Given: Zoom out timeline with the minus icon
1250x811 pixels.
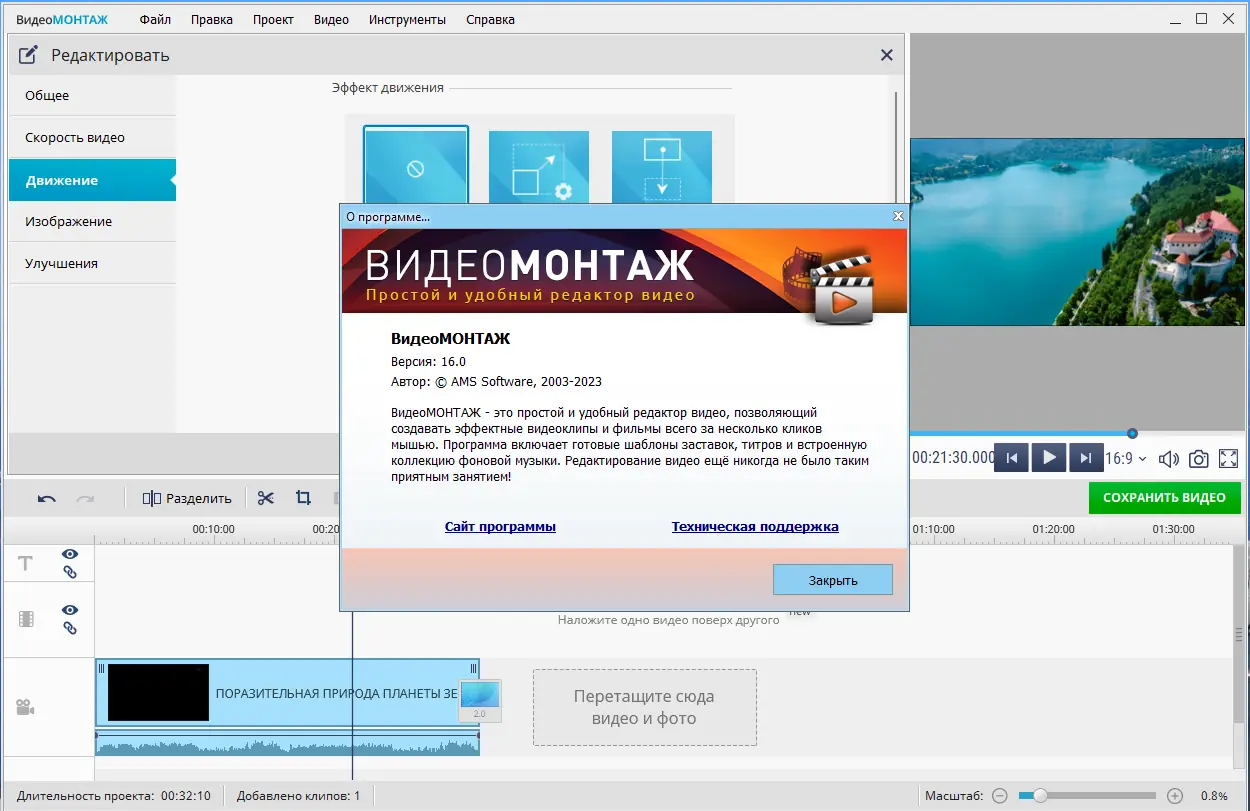Looking at the screenshot, I should pos(1000,796).
